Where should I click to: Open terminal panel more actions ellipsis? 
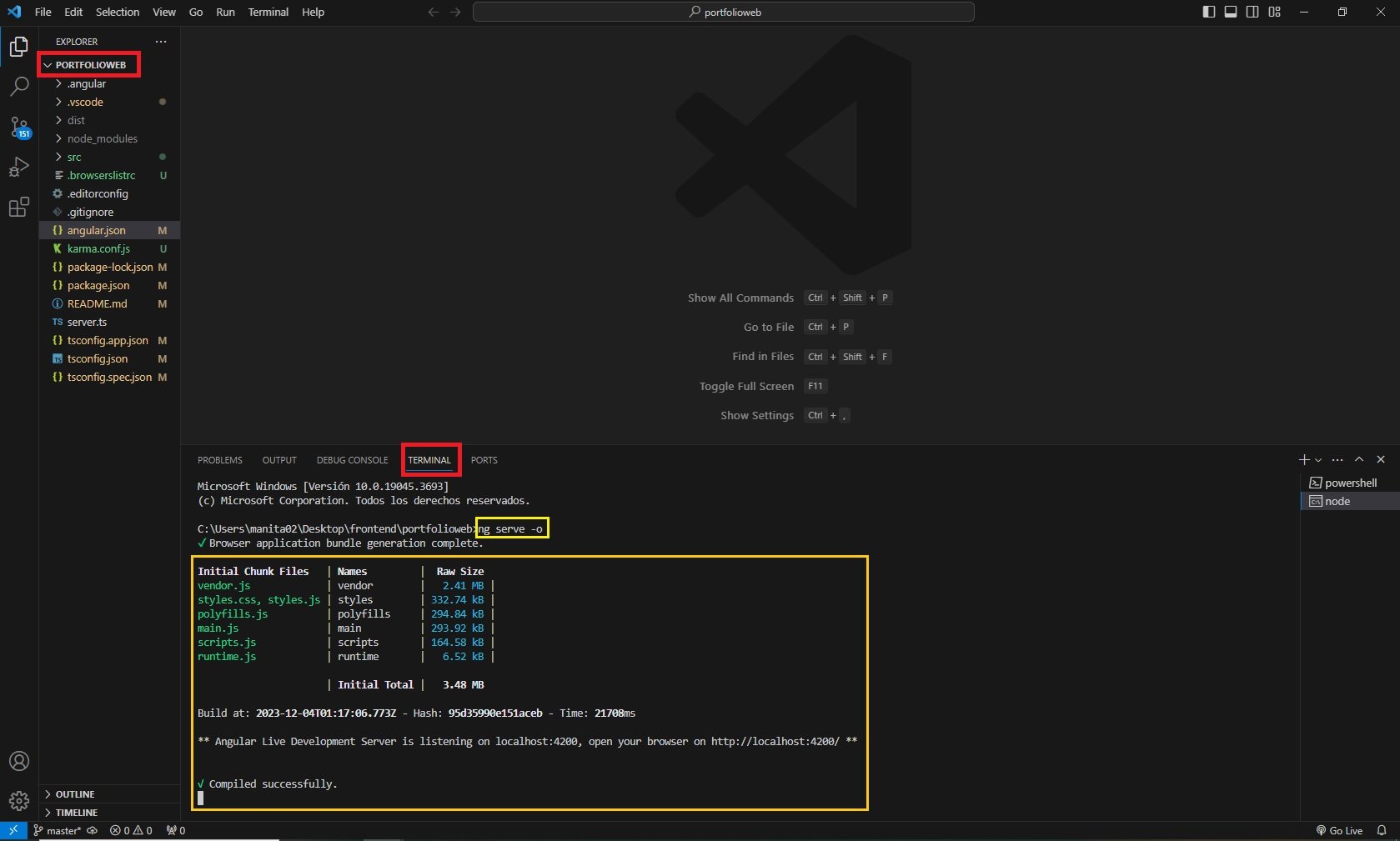point(1337,459)
